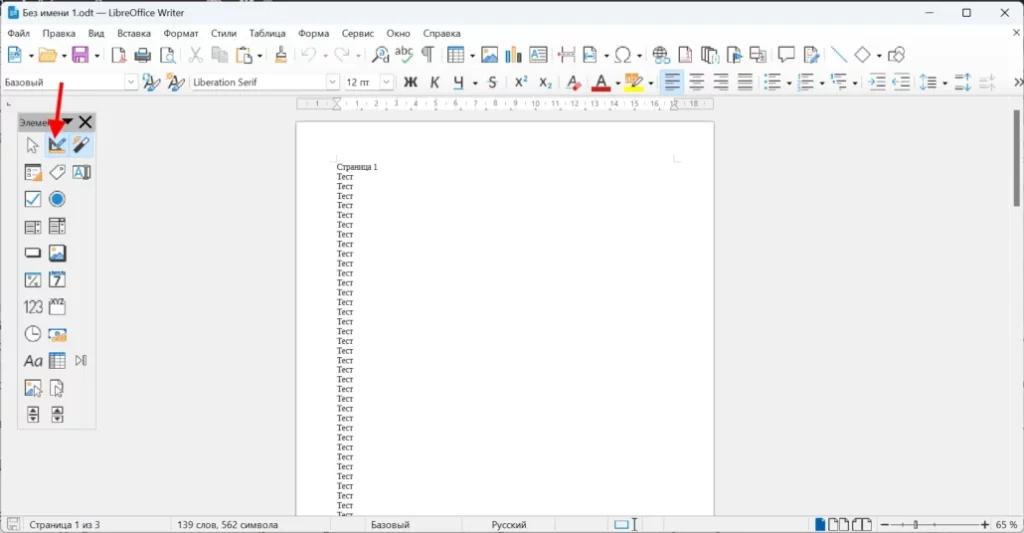This screenshot has width=1024, height=533.
Task: Close the Элементы floating toolbar
Action: coord(86,122)
